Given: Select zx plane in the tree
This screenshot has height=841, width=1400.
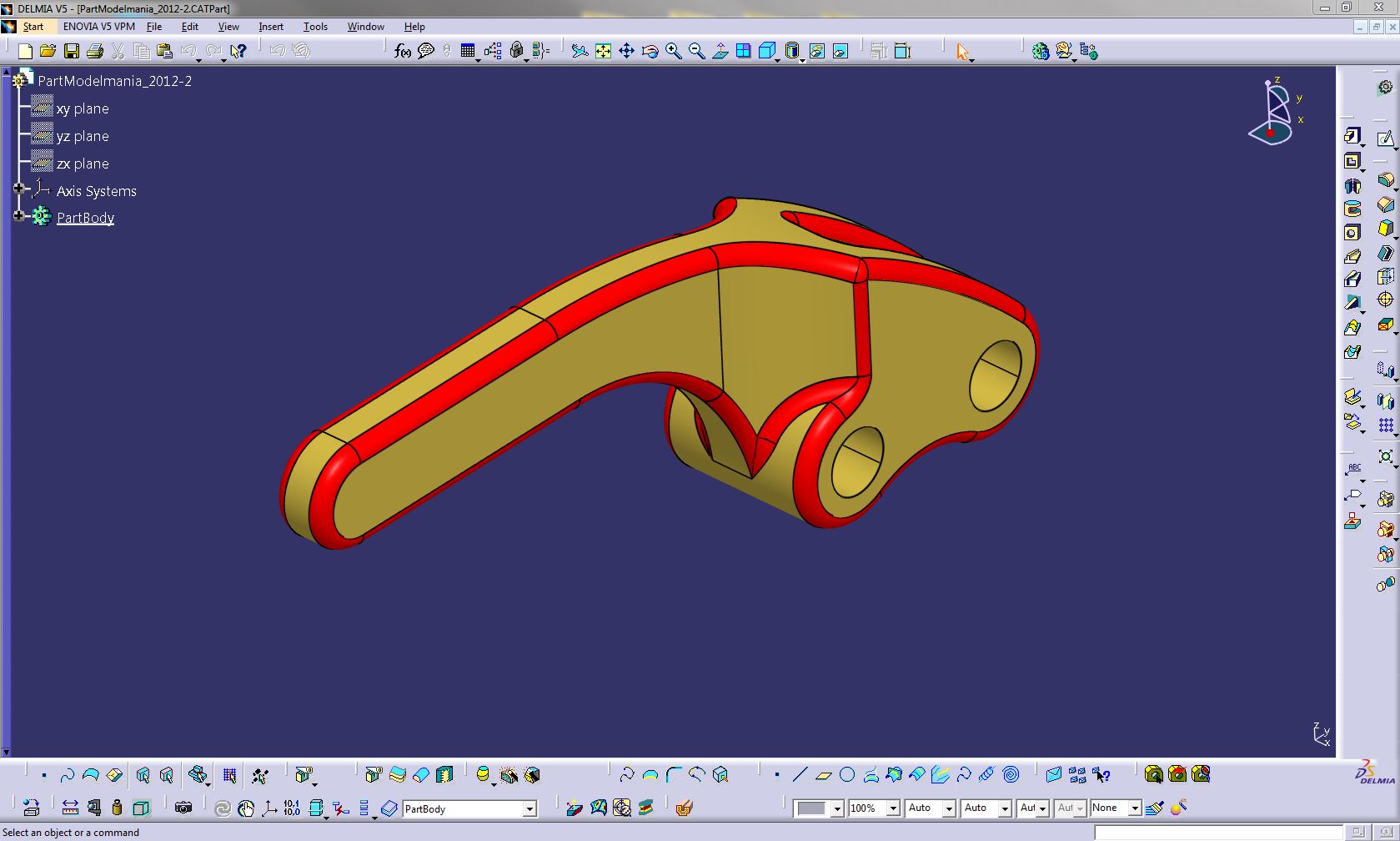Looking at the screenshot, I should click(83, 164).
